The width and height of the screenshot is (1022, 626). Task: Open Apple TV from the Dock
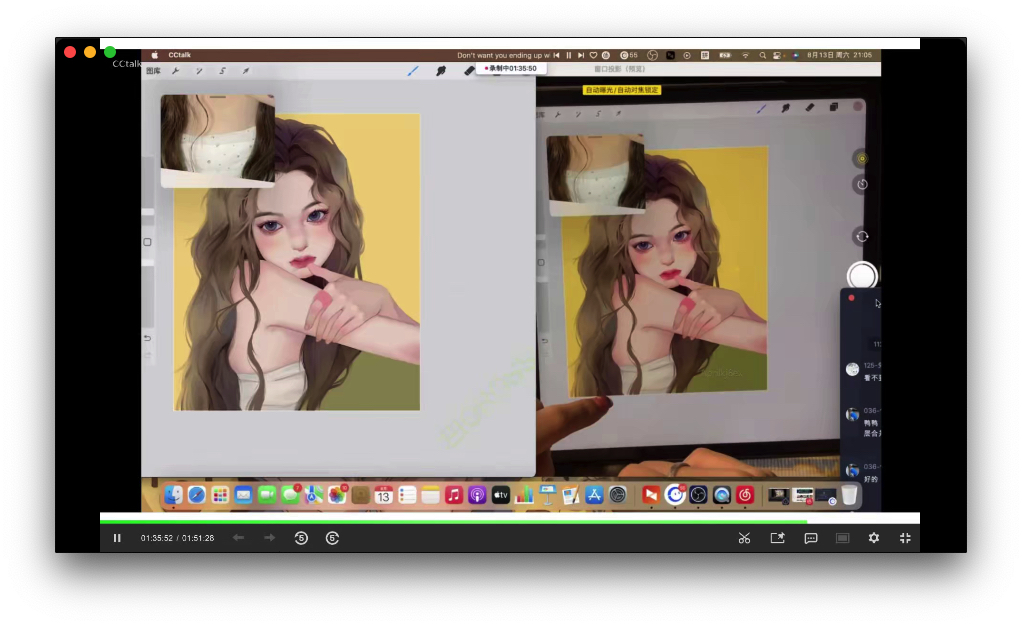tap(501, 496)
